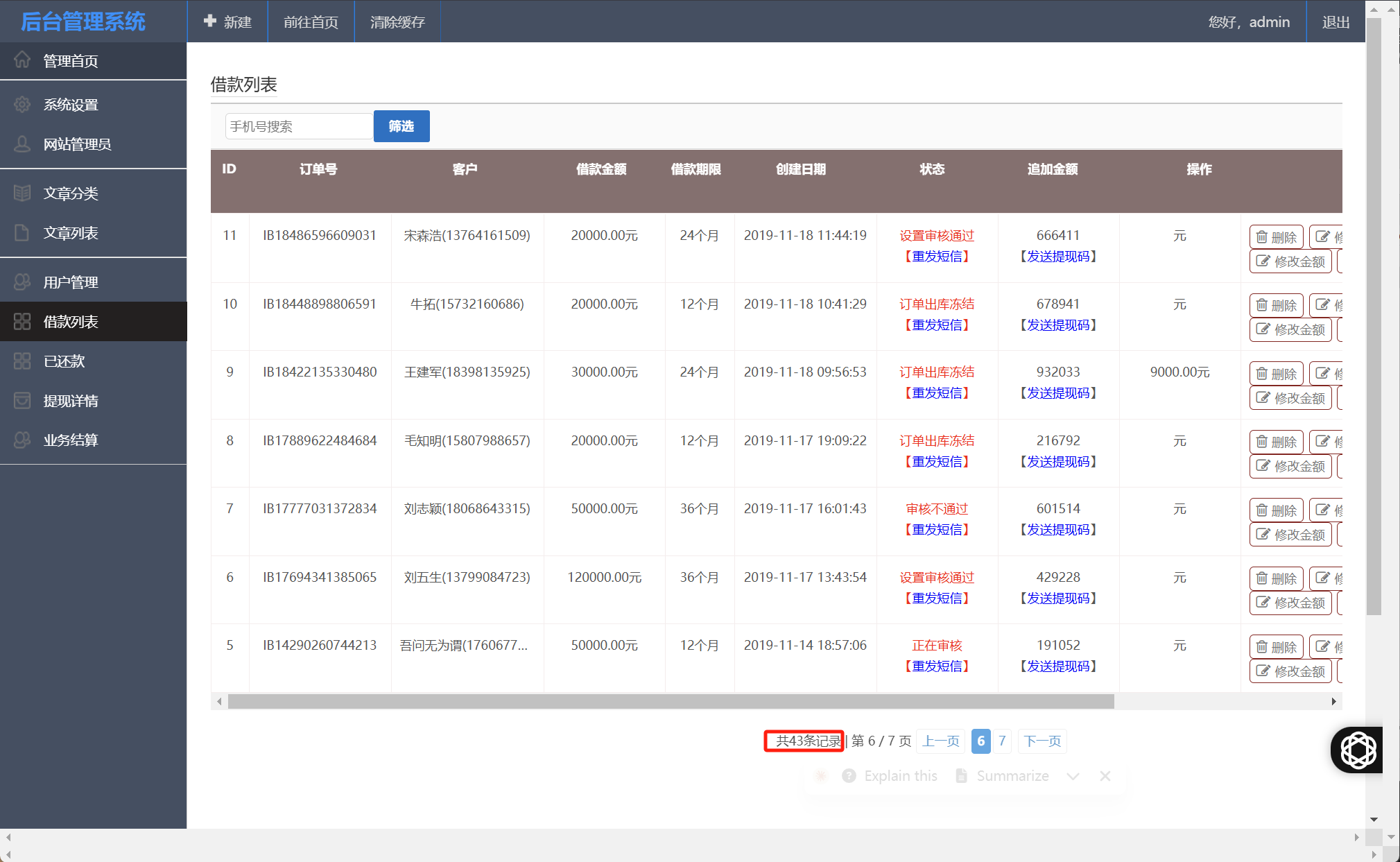Click 发送提现码 under code 666411
This screenshot has width=1400, height=862.
click(x=1058, y=256)
